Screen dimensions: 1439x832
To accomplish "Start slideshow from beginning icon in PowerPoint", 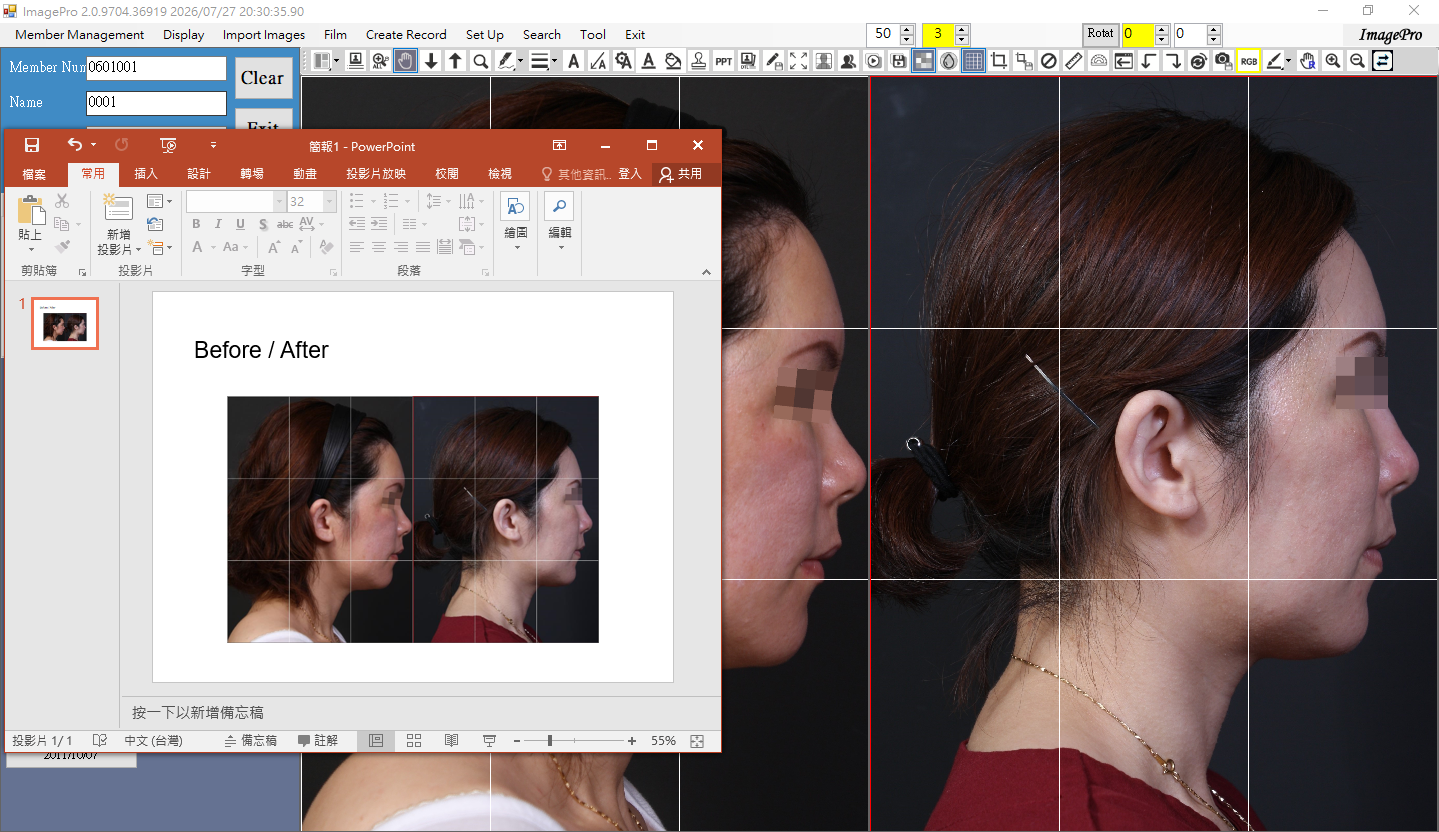I will 168,145.
